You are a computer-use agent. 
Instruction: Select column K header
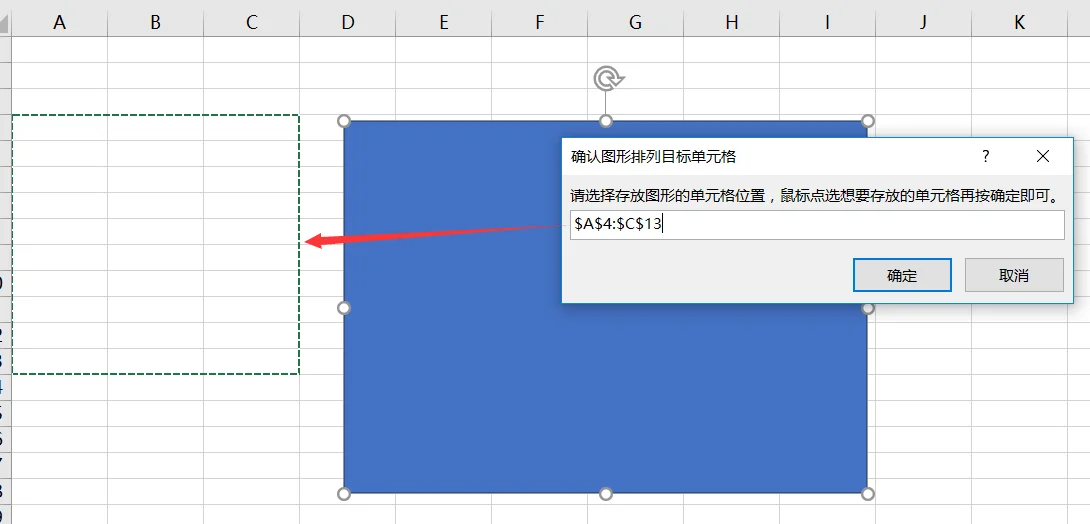tap(1019, 22)
